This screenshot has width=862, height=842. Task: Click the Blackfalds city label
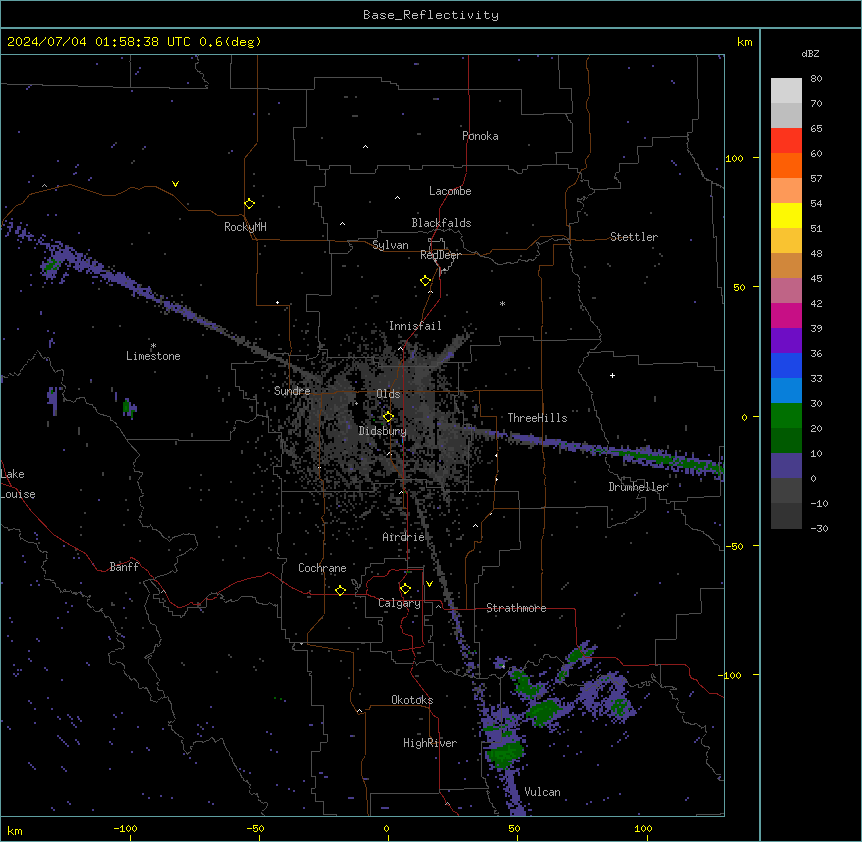coord(441,223)
